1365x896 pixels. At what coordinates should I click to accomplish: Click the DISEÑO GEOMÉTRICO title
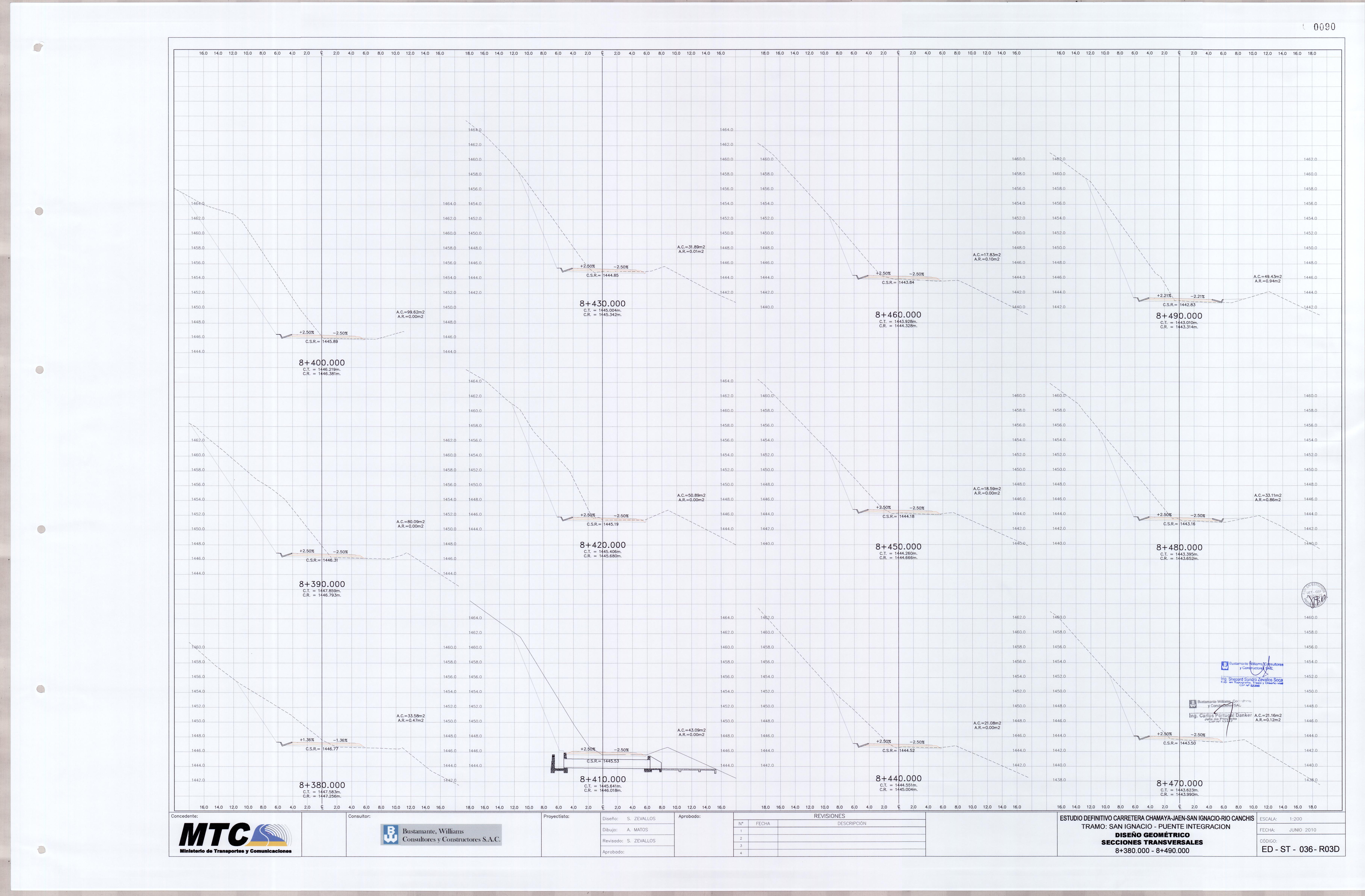tap(1152, 835)
